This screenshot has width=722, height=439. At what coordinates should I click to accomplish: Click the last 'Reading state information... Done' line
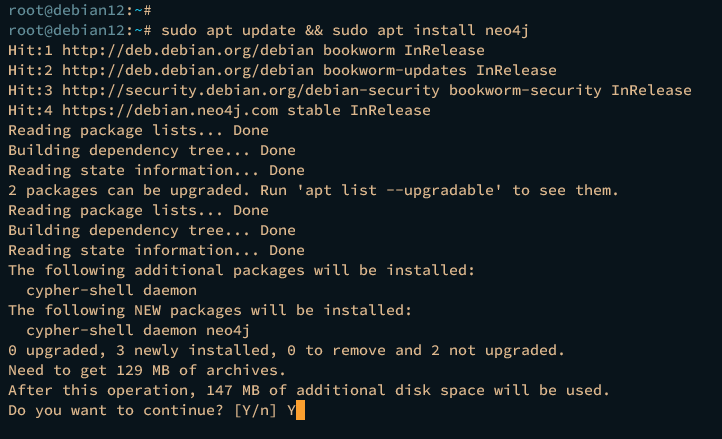[x=156, y=250]
